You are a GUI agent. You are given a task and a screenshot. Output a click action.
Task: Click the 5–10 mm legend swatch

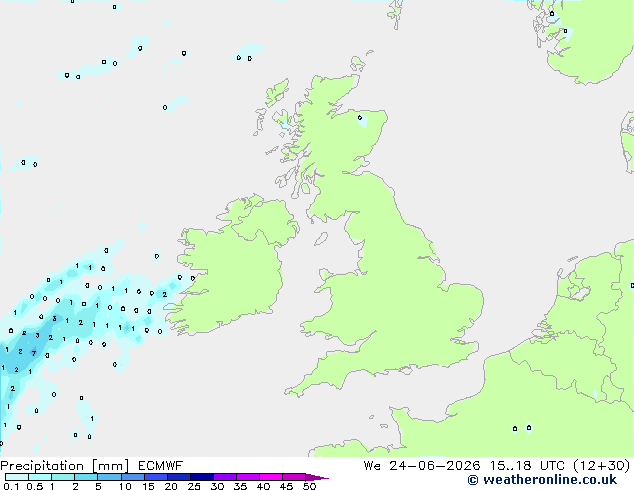point(109,477)
